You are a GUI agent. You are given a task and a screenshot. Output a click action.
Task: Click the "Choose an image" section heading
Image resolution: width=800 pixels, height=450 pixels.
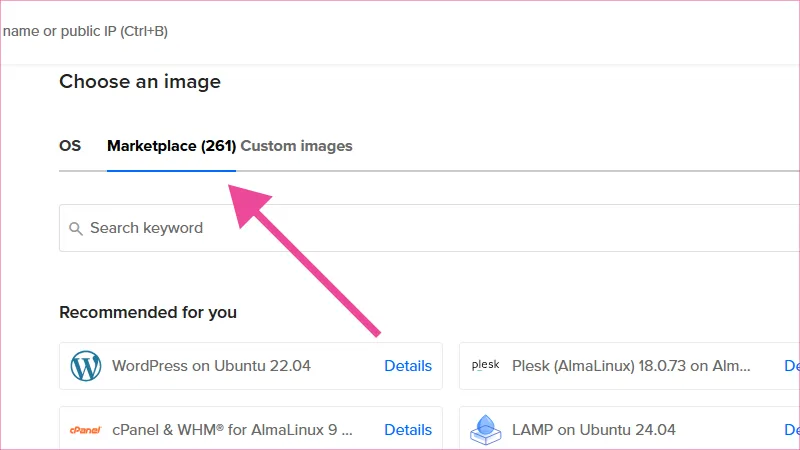coord(140,82)
